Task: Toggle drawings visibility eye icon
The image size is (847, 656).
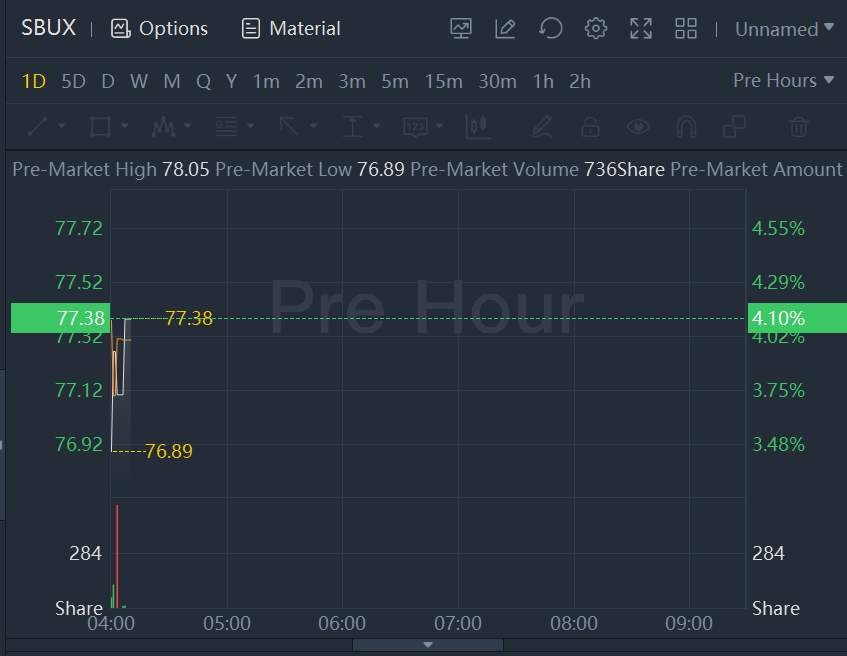Action: [638, 127]
